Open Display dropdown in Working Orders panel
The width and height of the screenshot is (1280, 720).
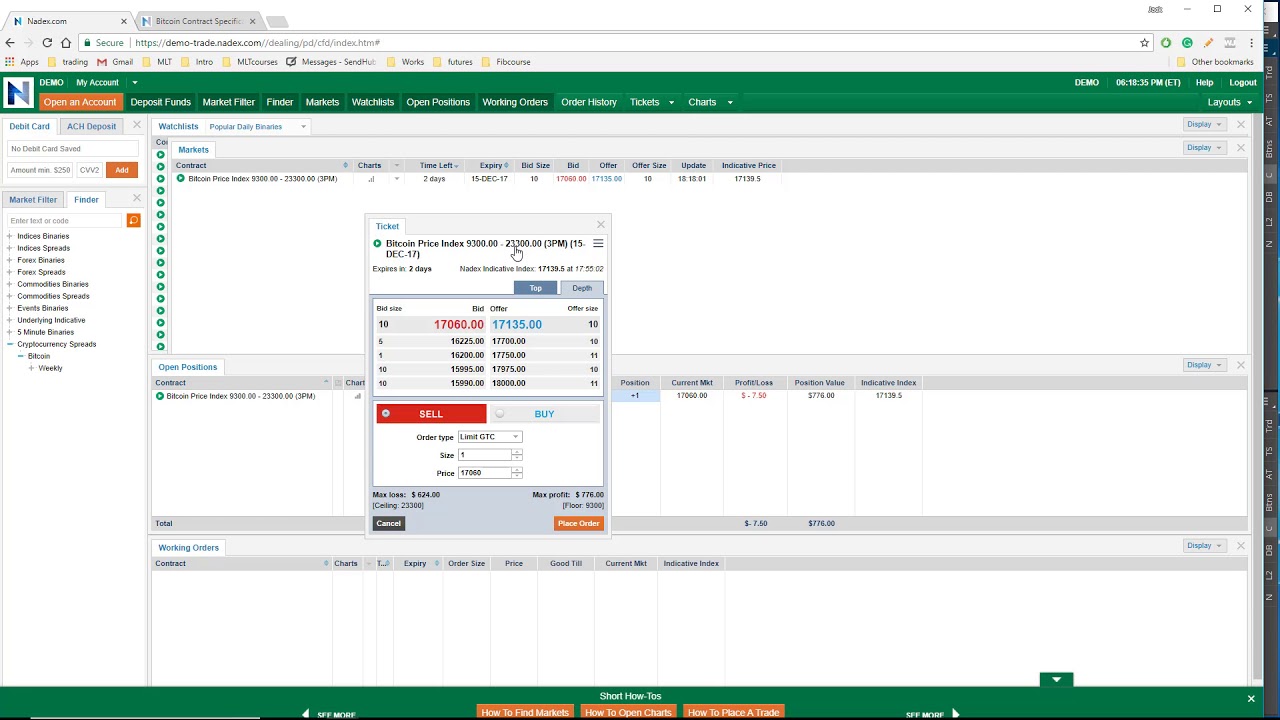[1203, 546]
